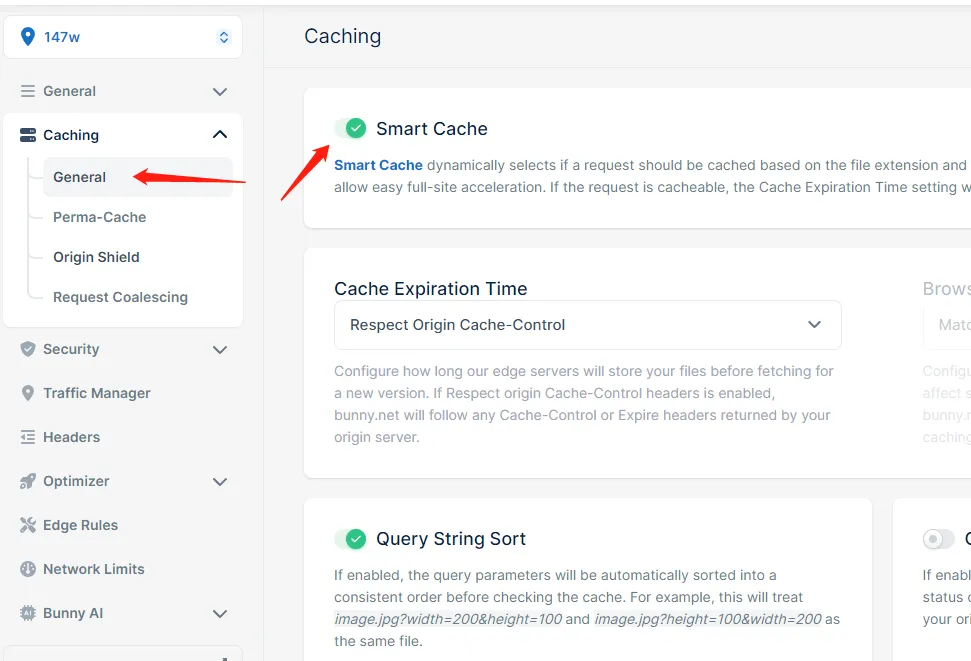Expand the Security section chevron
Viewport: 971px width, 661px height.
click(220, 349)
